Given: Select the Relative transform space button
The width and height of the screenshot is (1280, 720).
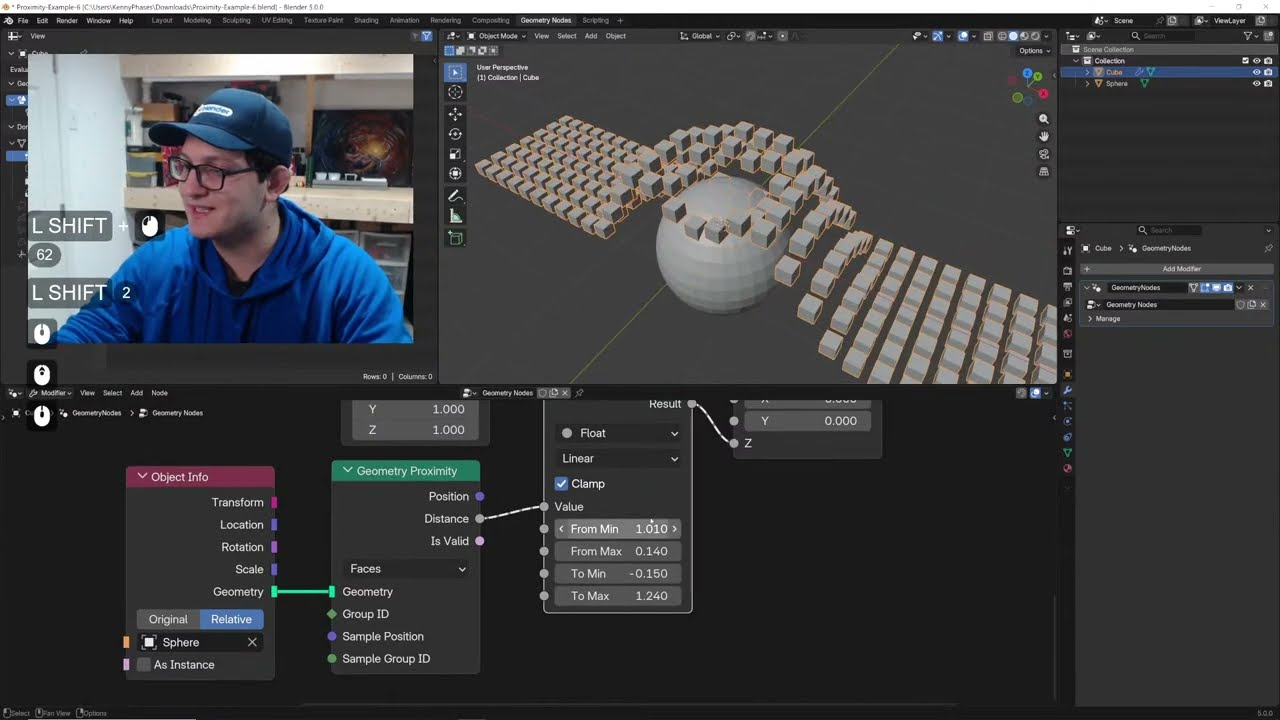Looking at the screenshot, I should 231,619.
